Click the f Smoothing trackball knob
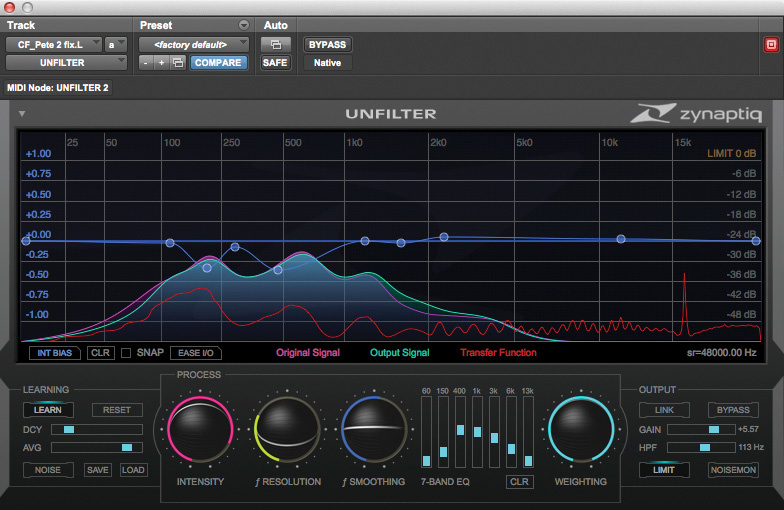This screenshot has height=510, width=784. click(373, 431)
